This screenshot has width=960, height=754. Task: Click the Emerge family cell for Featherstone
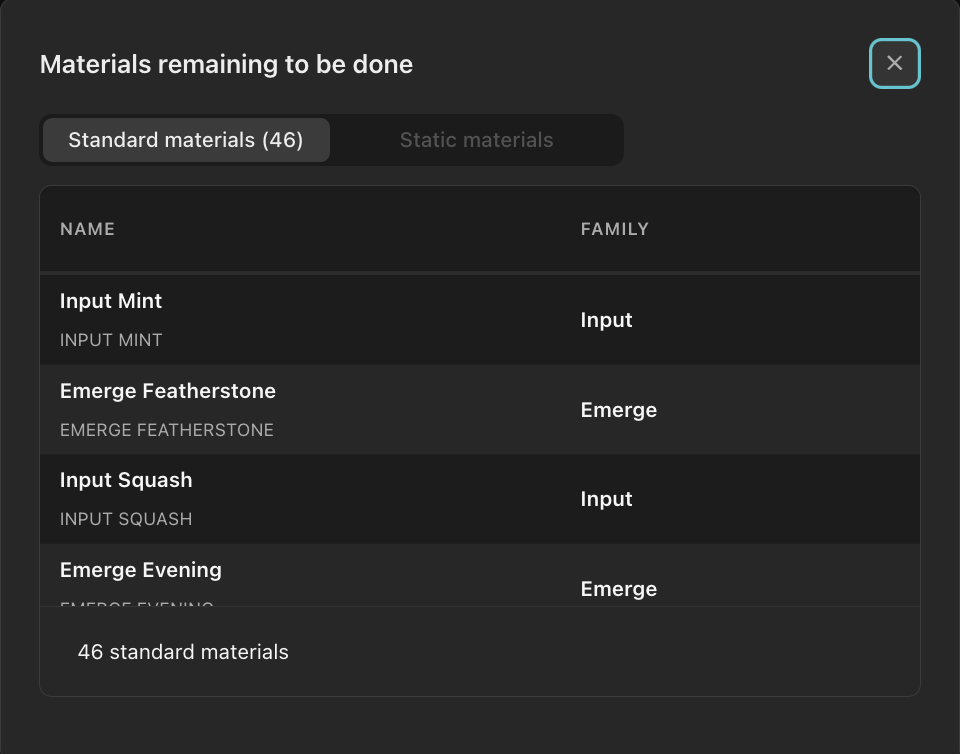coord(618,410)
